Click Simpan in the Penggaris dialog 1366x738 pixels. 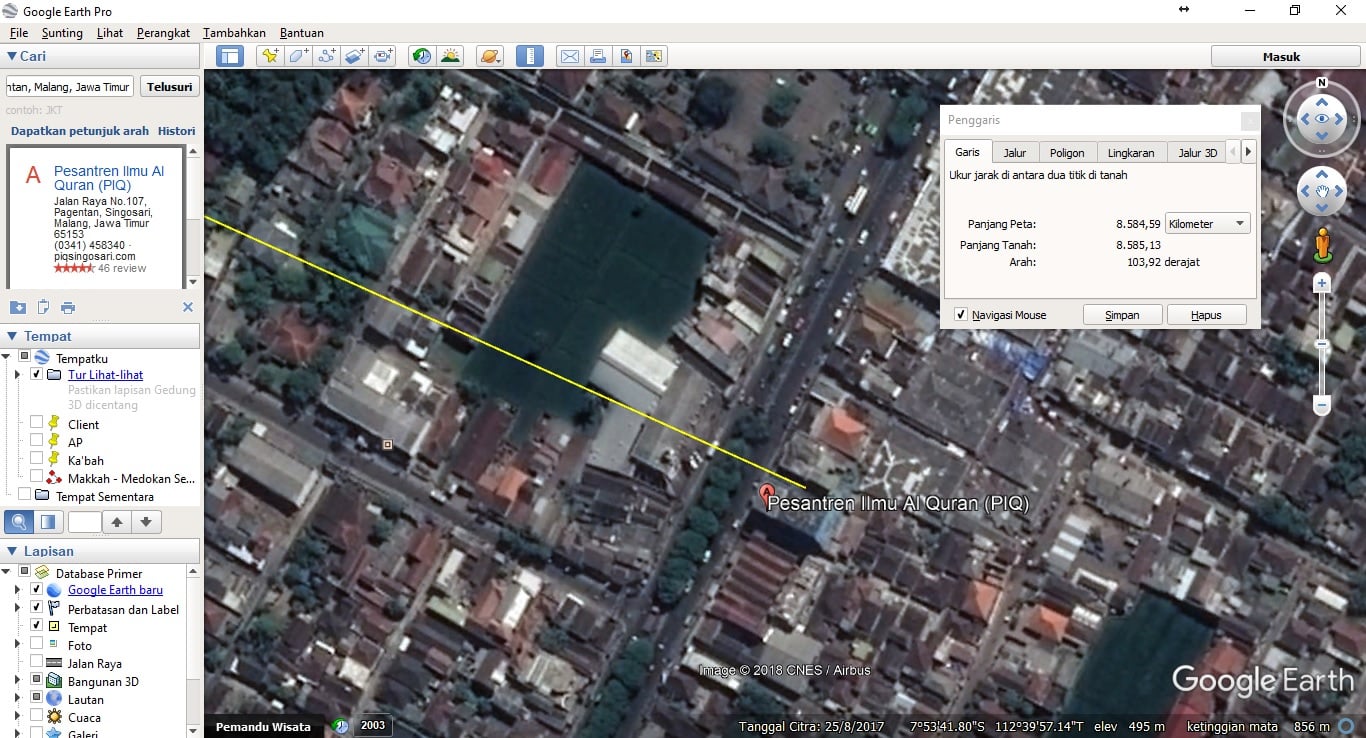click(1122, 315)
